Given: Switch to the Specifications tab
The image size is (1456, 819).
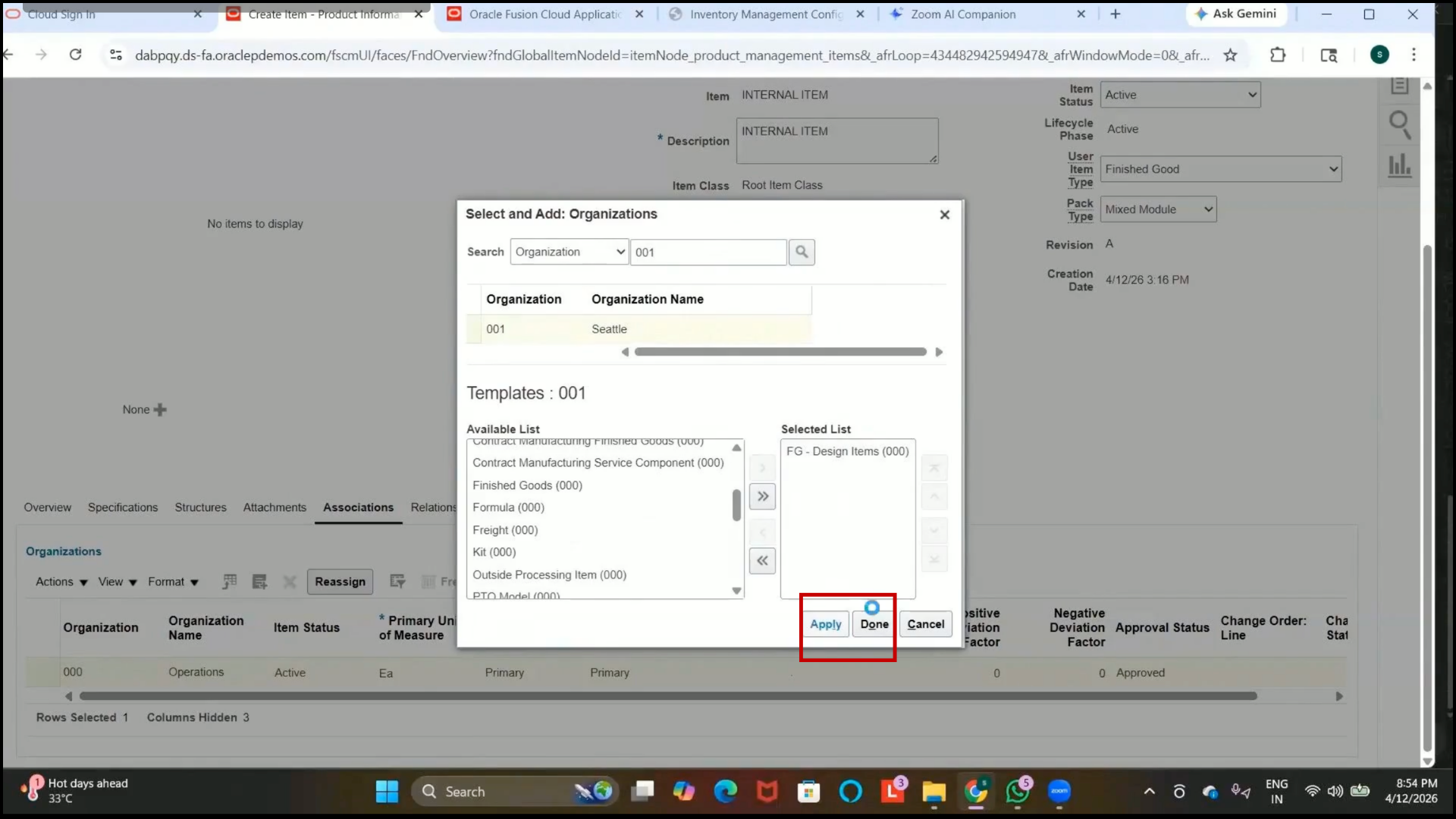Looking at the screenshot, I should click(123, 507).
